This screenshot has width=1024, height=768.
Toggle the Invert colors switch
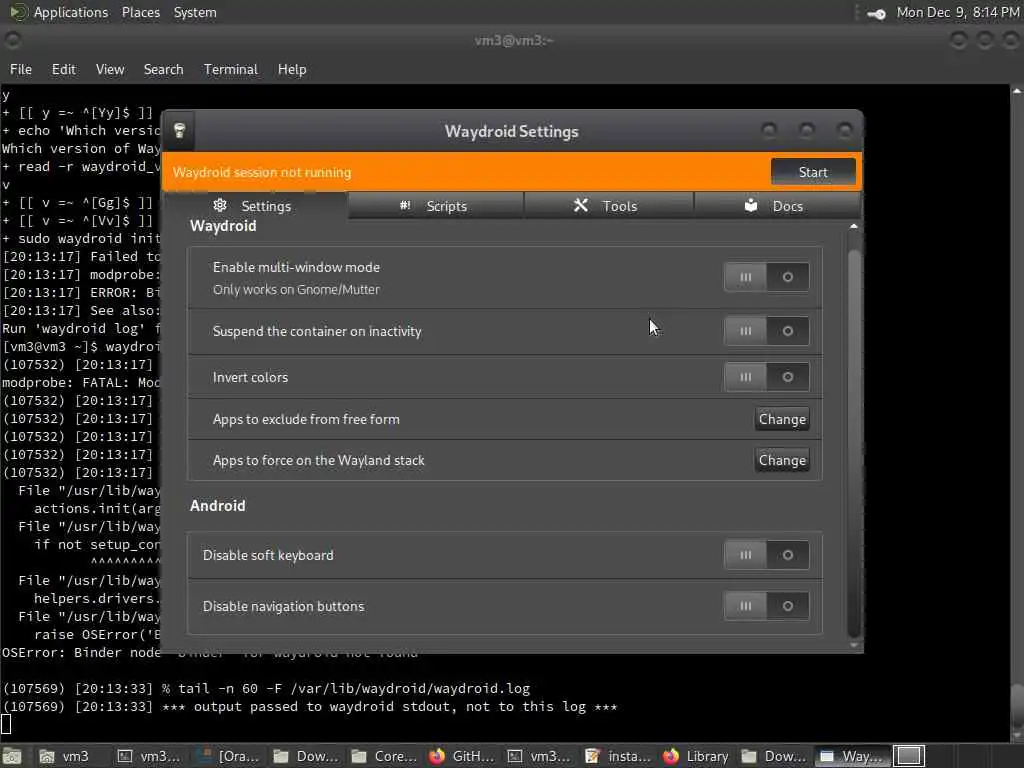tap(767, 377)
